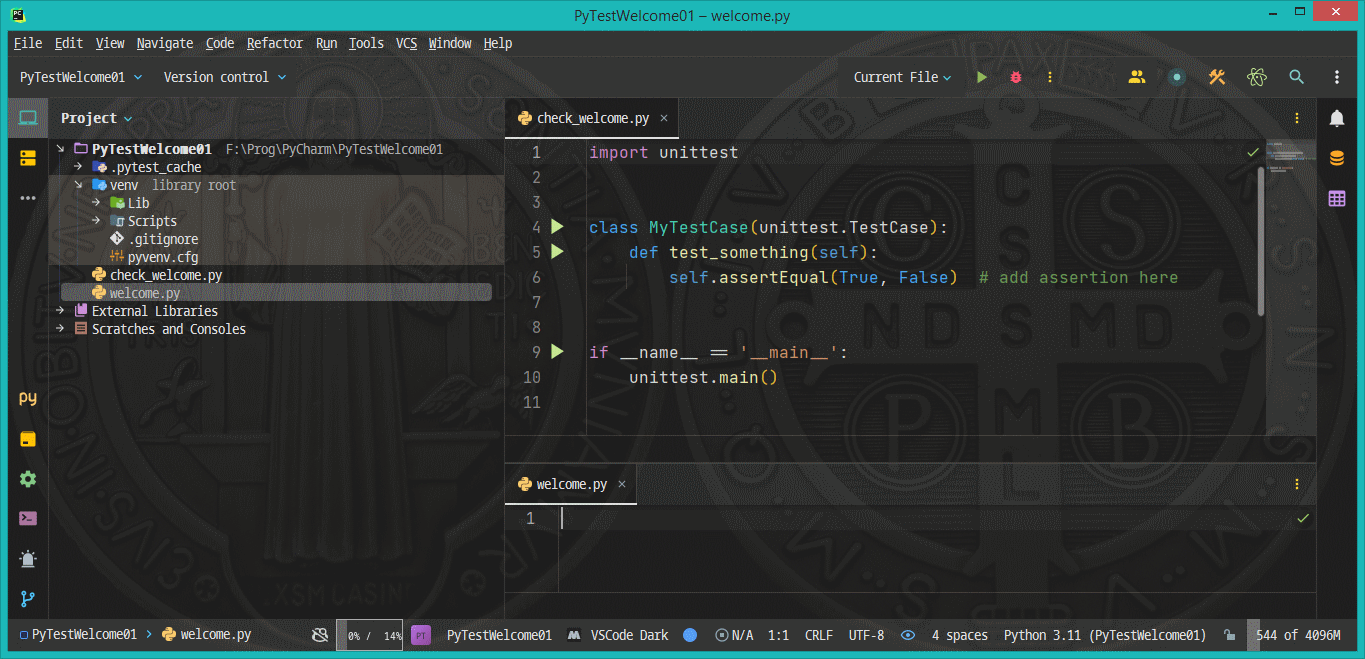Screen dimensions: 1365x659
Task: Open the Git branch tool window
Action: (28, 599)
